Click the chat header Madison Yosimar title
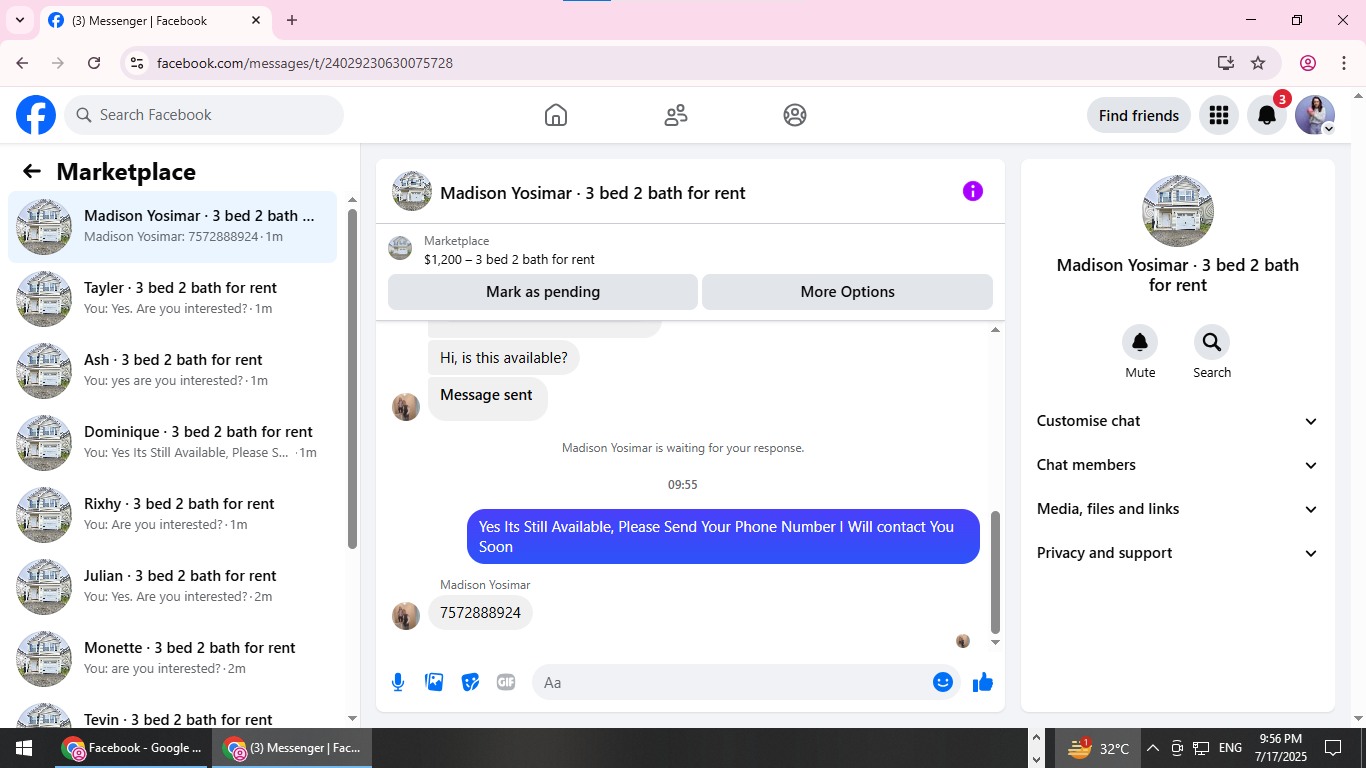Screen dimensions: 1366x768 [x=593, y=193]
